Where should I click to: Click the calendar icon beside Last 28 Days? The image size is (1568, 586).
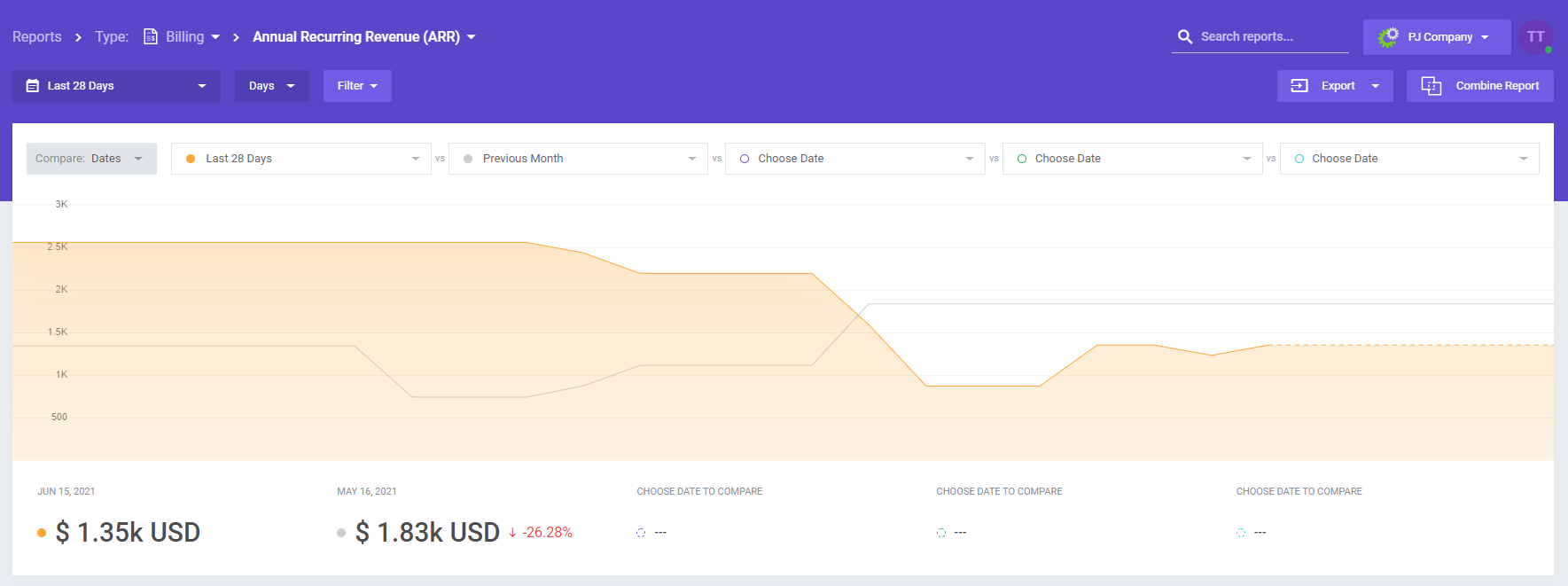(33, 86)
